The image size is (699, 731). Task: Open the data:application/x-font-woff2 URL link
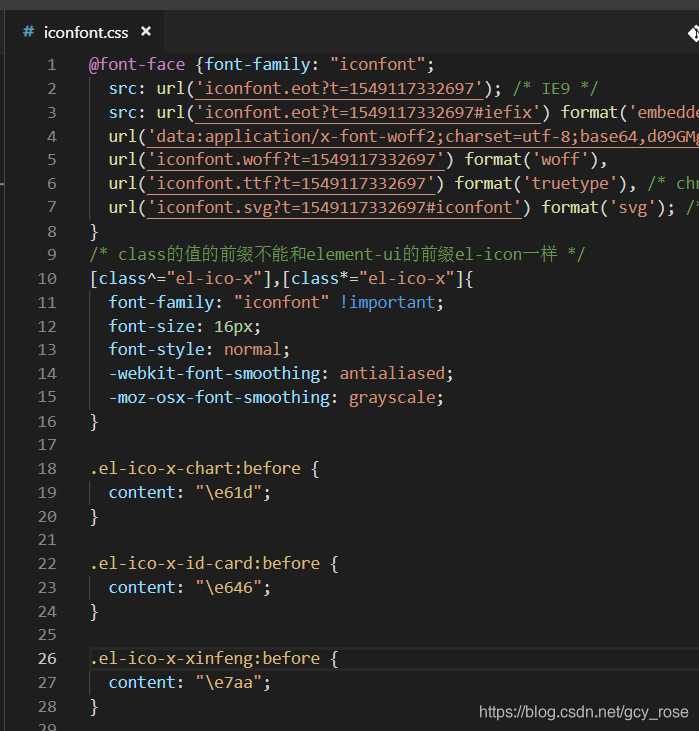[x=423, y=137]
